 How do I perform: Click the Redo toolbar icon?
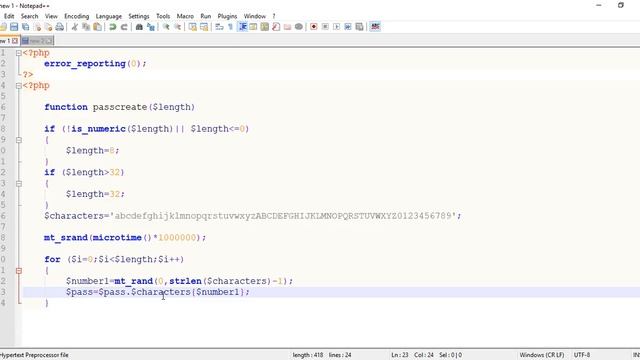[124, 27]
